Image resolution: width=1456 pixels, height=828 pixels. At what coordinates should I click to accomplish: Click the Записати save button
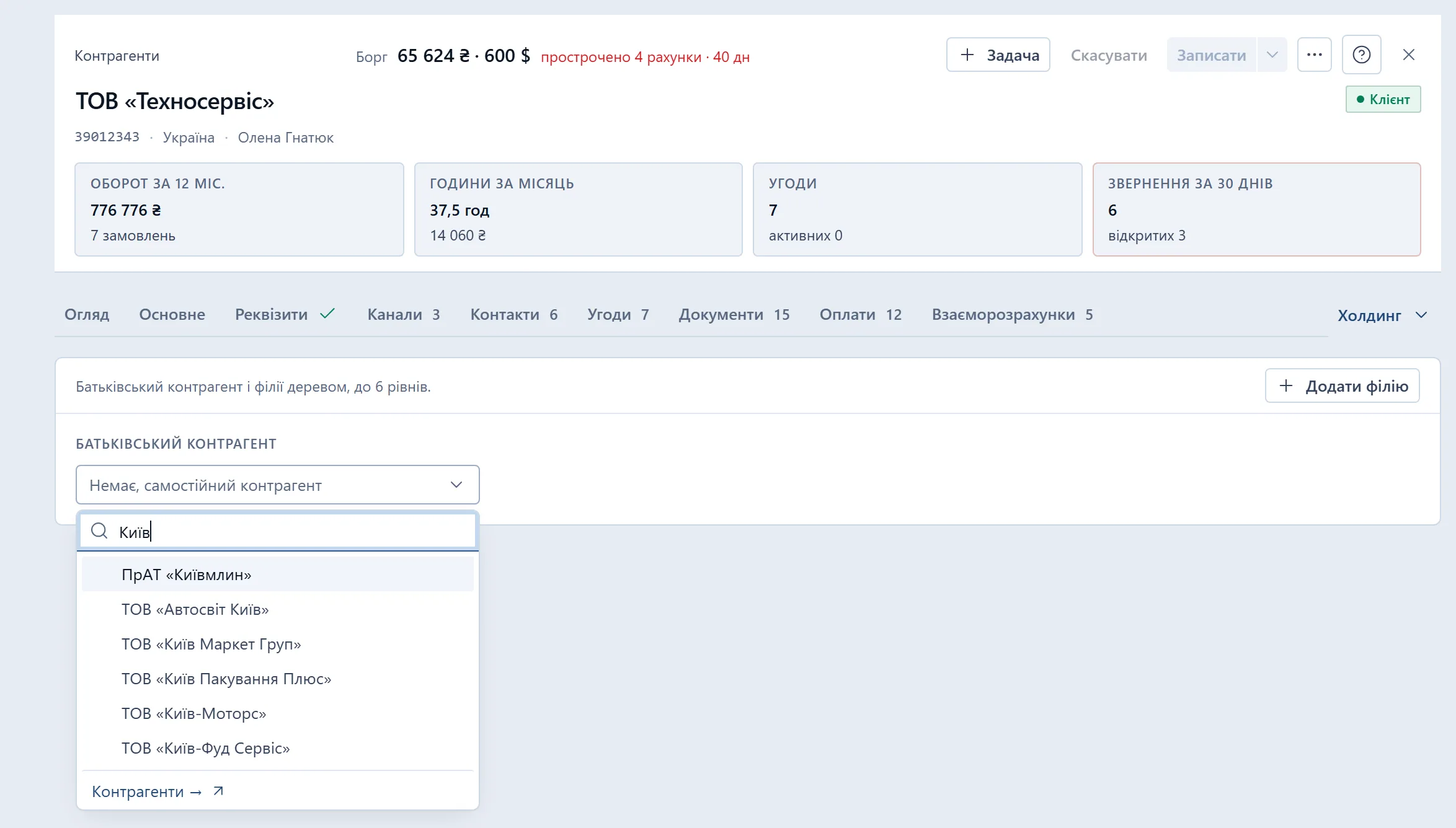pos(1211,55)
